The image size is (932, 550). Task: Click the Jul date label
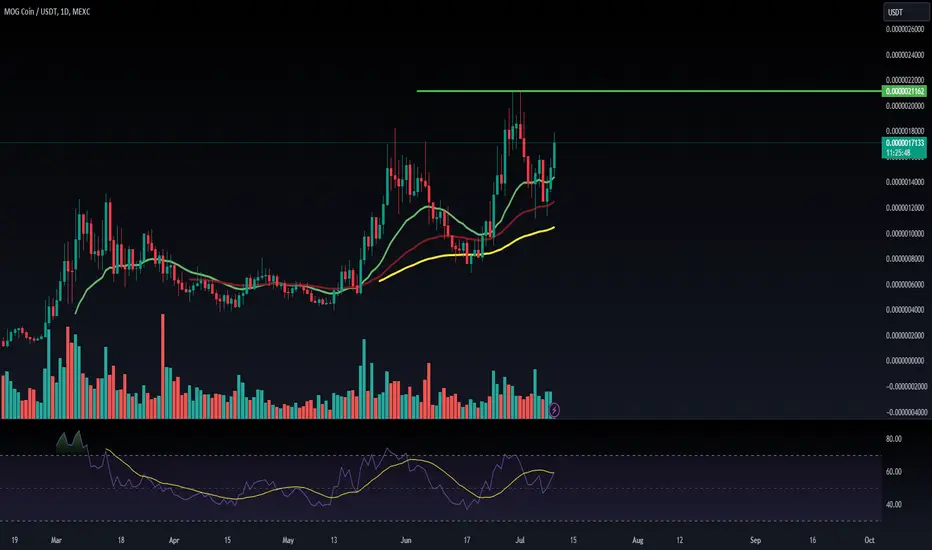[x=520, y=540]
